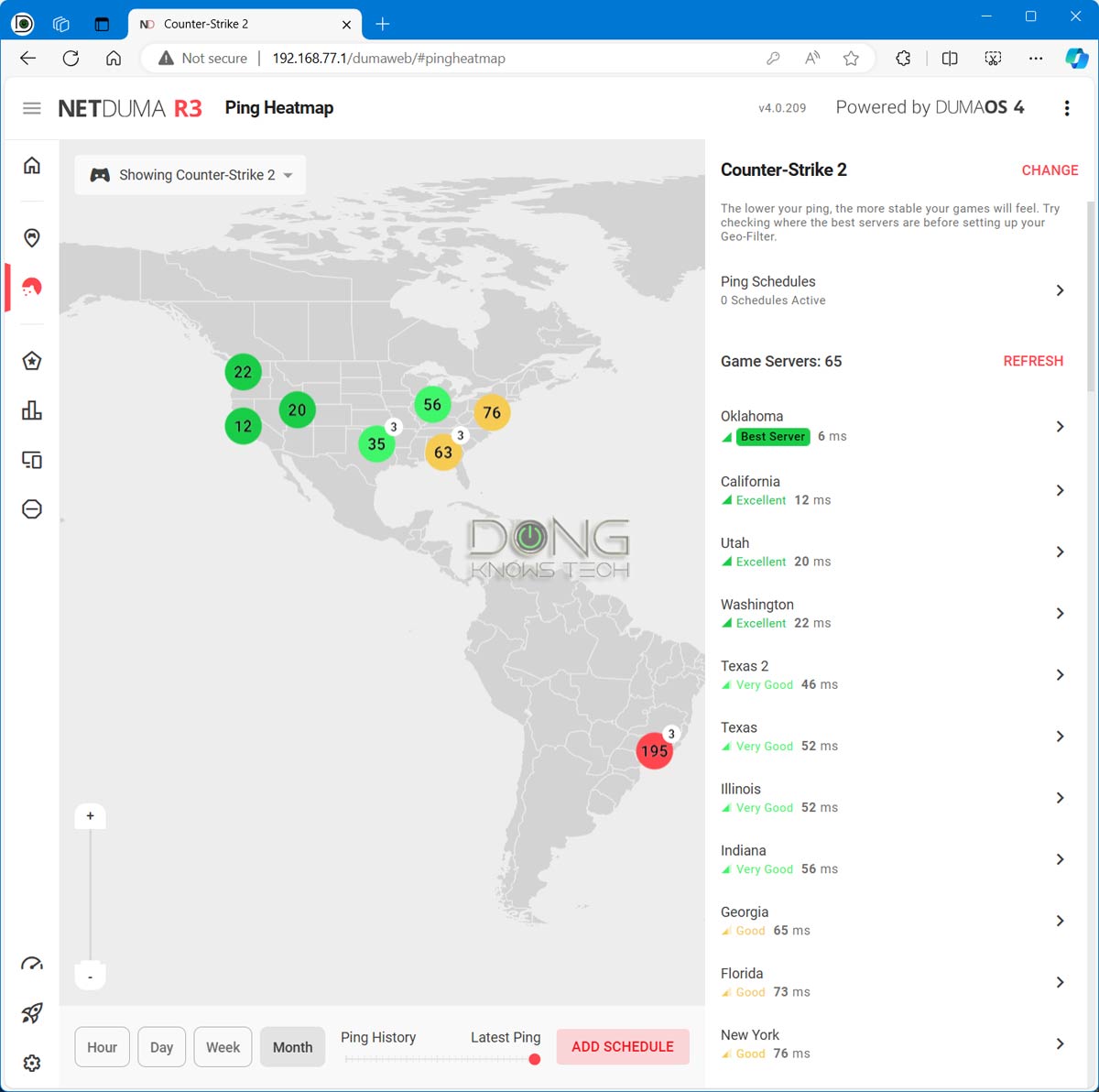Click the NETDUMA R3 logo
The width and height of the screenshot is (1099, 1092).
pos(130,108)
